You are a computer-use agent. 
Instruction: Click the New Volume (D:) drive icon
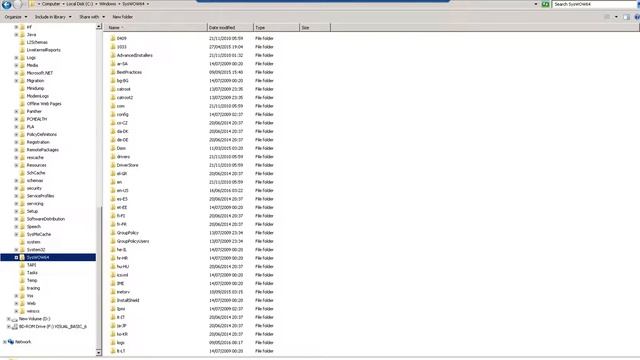pos(15,319)
